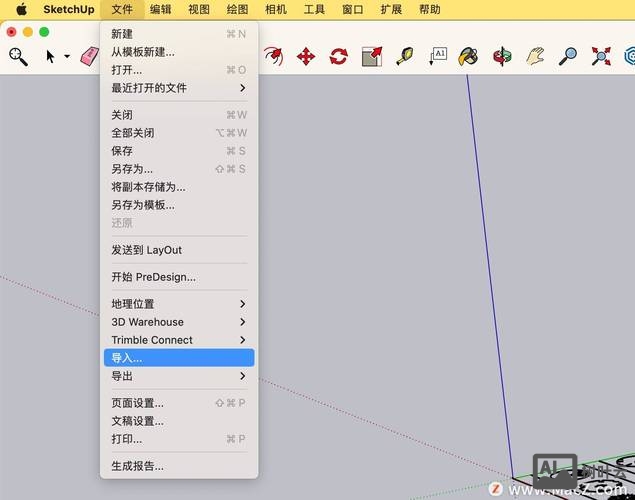Select the Zoom Extents red arrows tool
Viewport: 635px width, 500px height.
[x=601, y=56]
